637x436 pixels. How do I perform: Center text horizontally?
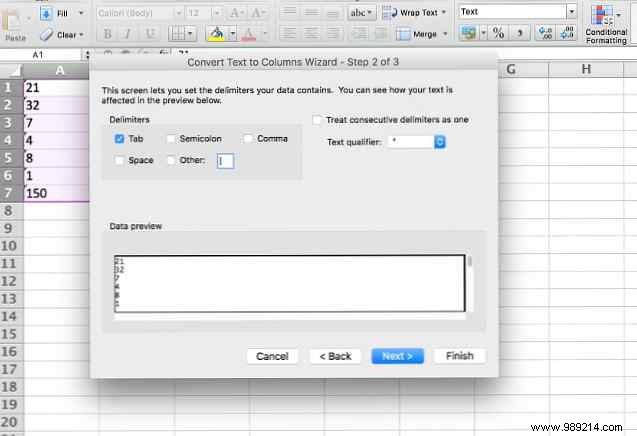click(x=311, y=34)
